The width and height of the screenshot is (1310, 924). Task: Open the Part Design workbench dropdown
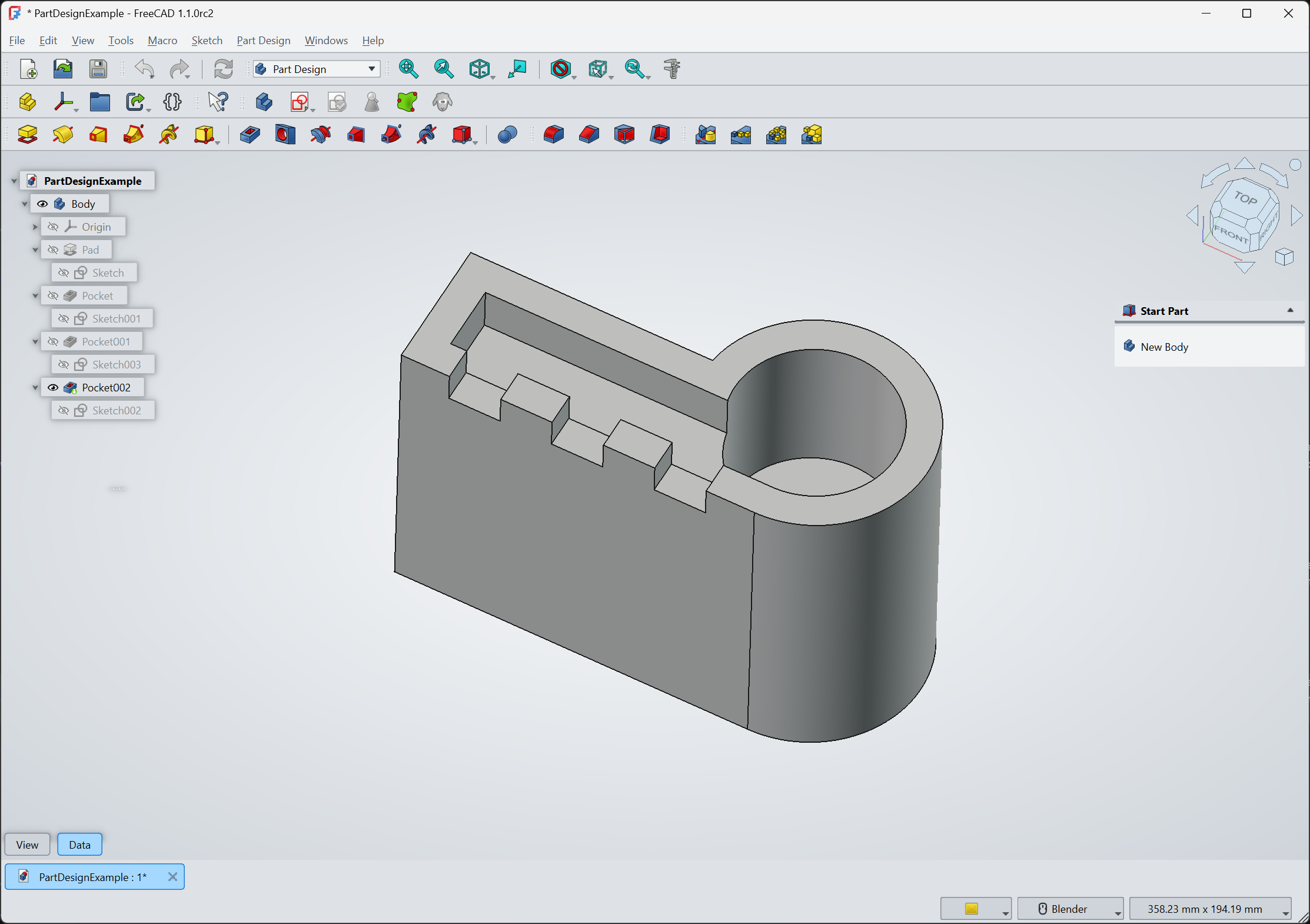tap(317, 69)
